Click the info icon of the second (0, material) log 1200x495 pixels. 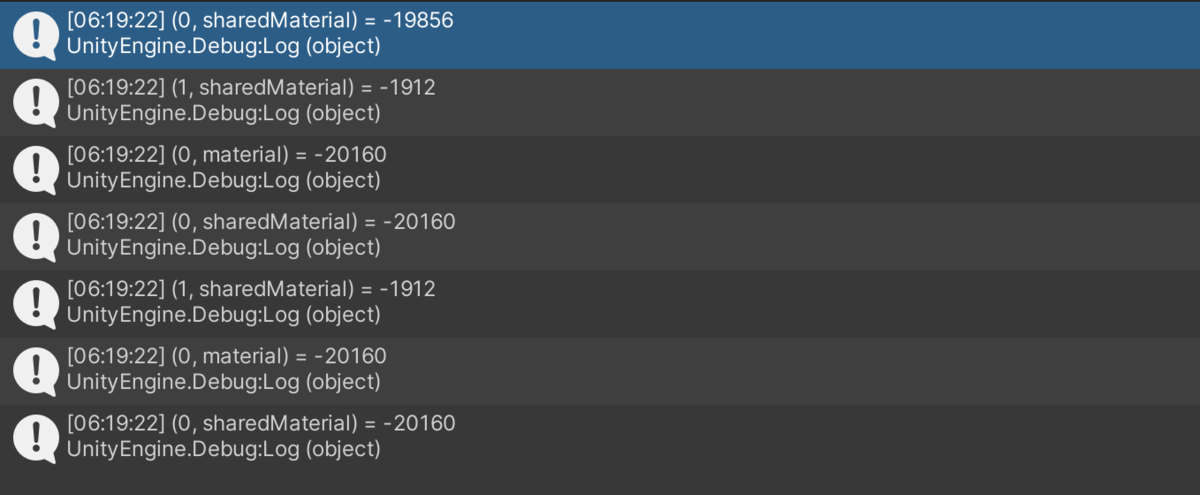[36, 370]
